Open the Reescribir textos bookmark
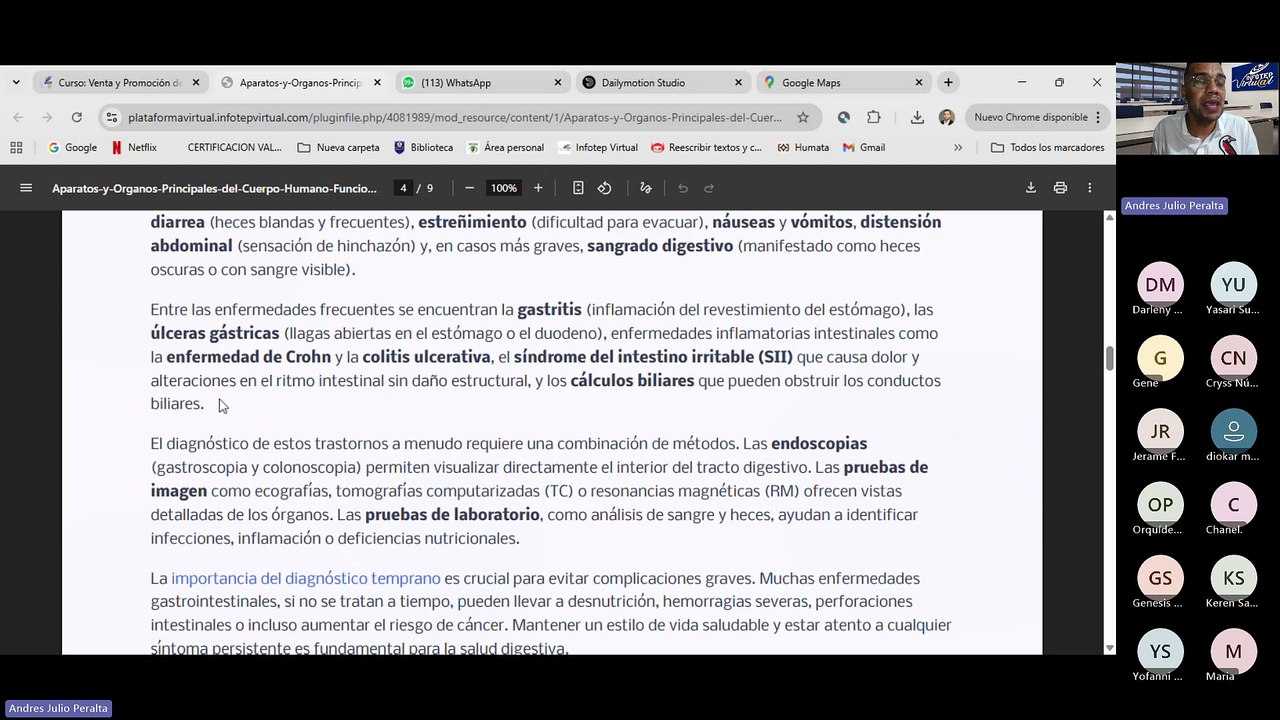This screenshot has width=1280, height=720. click(x=706, y=147)
